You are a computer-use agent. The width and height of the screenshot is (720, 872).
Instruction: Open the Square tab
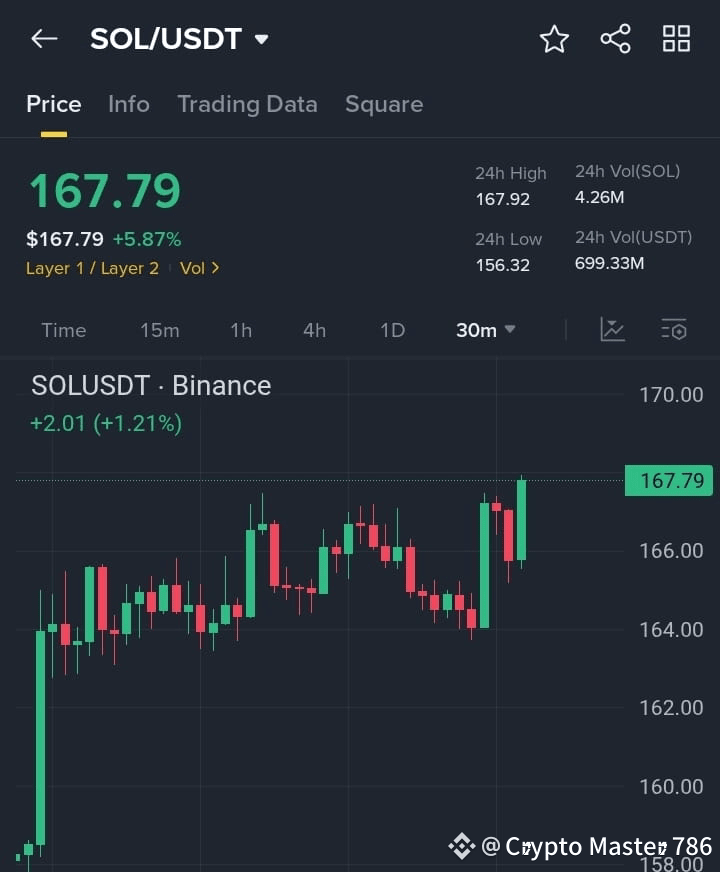(384, 104)
